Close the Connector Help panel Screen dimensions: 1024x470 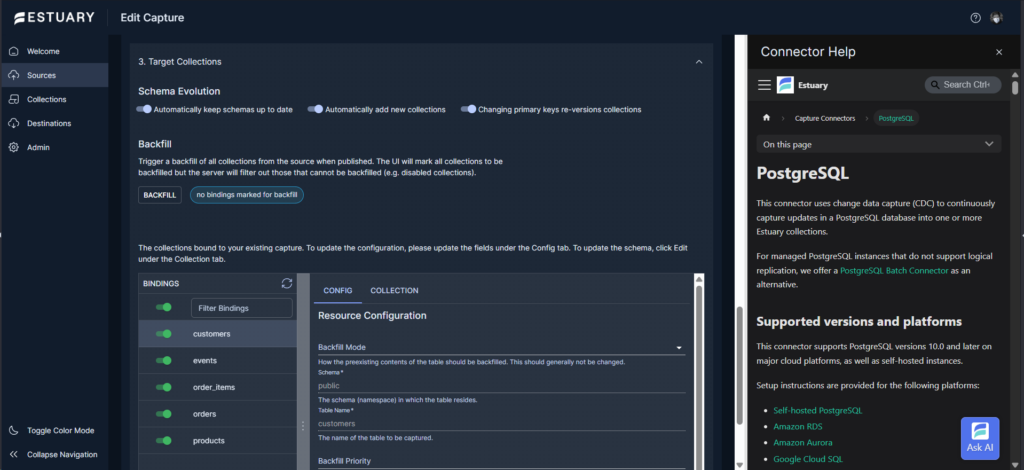click(999, 52)
